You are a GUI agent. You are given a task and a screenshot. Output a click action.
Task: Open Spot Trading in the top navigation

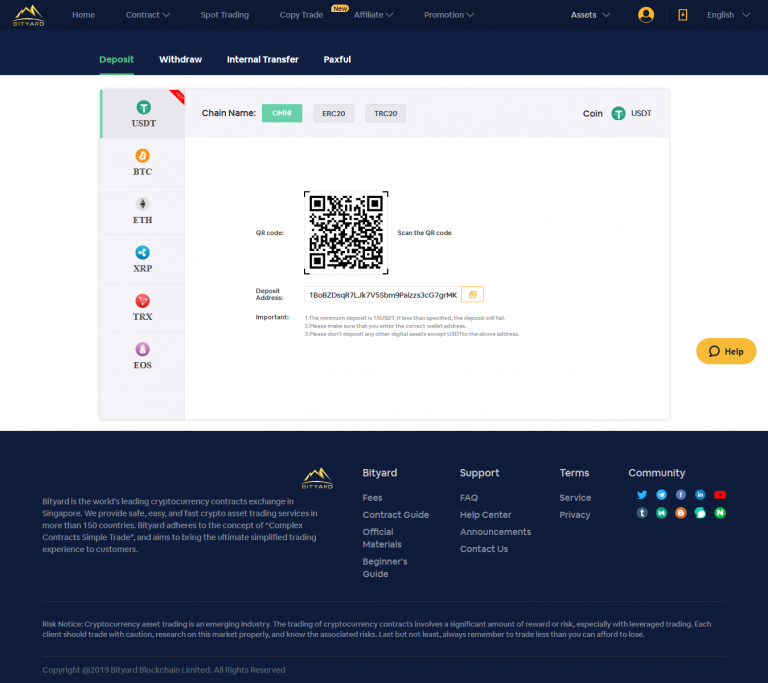[x=225, y=15]
